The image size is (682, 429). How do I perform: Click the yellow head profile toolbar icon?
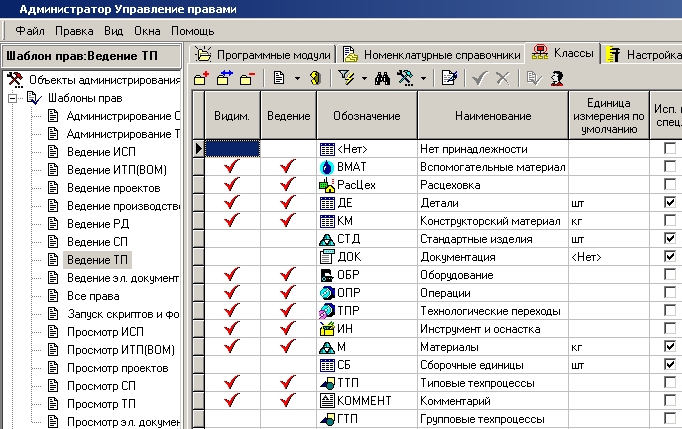(x=315, y=78)
